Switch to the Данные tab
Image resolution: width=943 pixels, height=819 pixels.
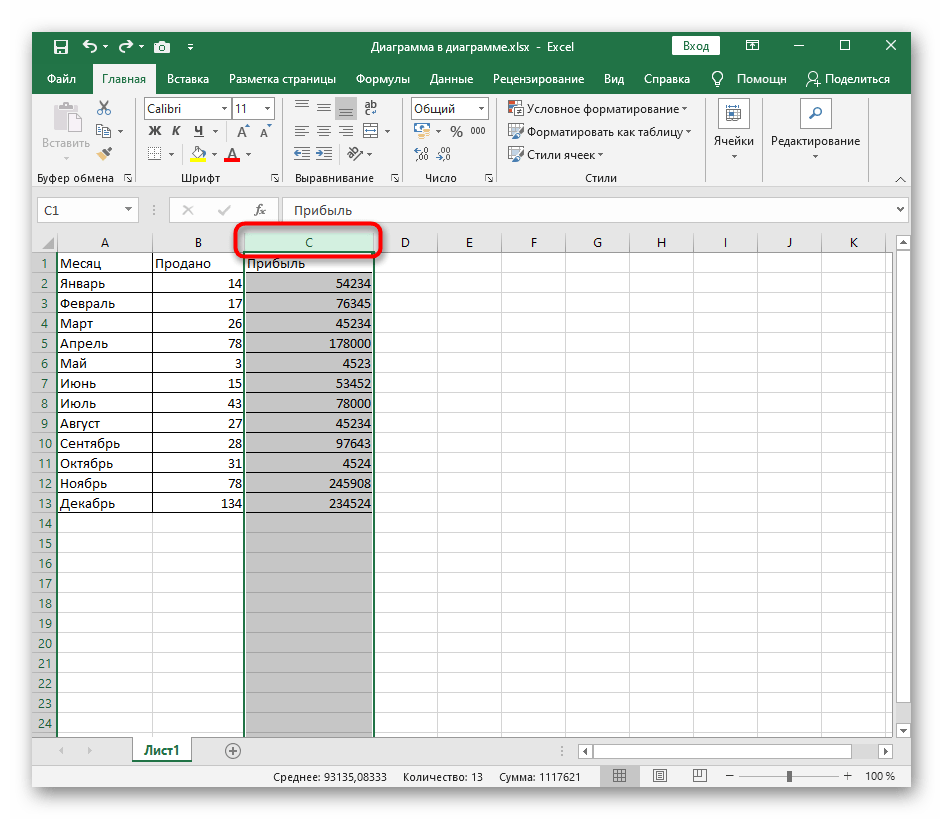[x=451, y=79]
